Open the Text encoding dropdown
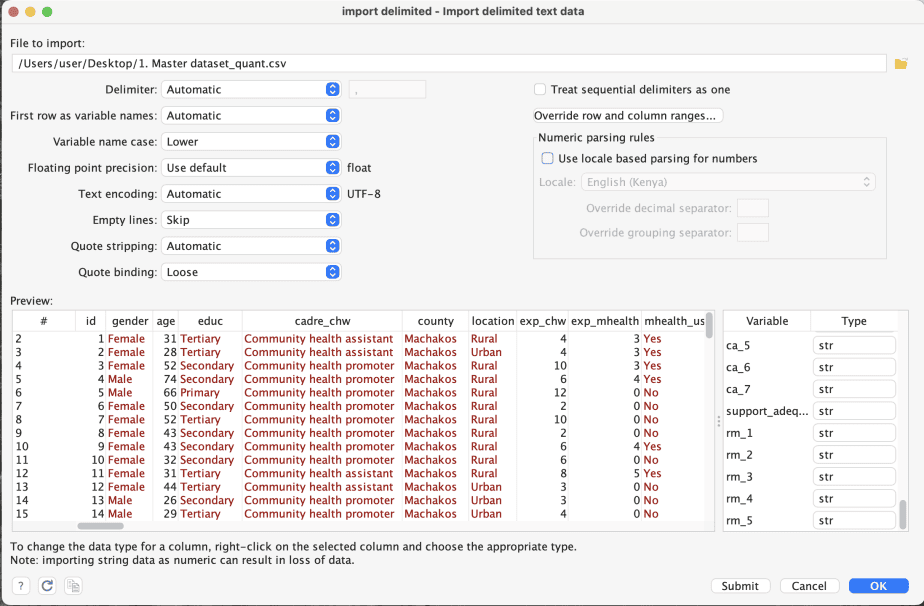Viewport: 924px width, 606px height. [252, 194]
